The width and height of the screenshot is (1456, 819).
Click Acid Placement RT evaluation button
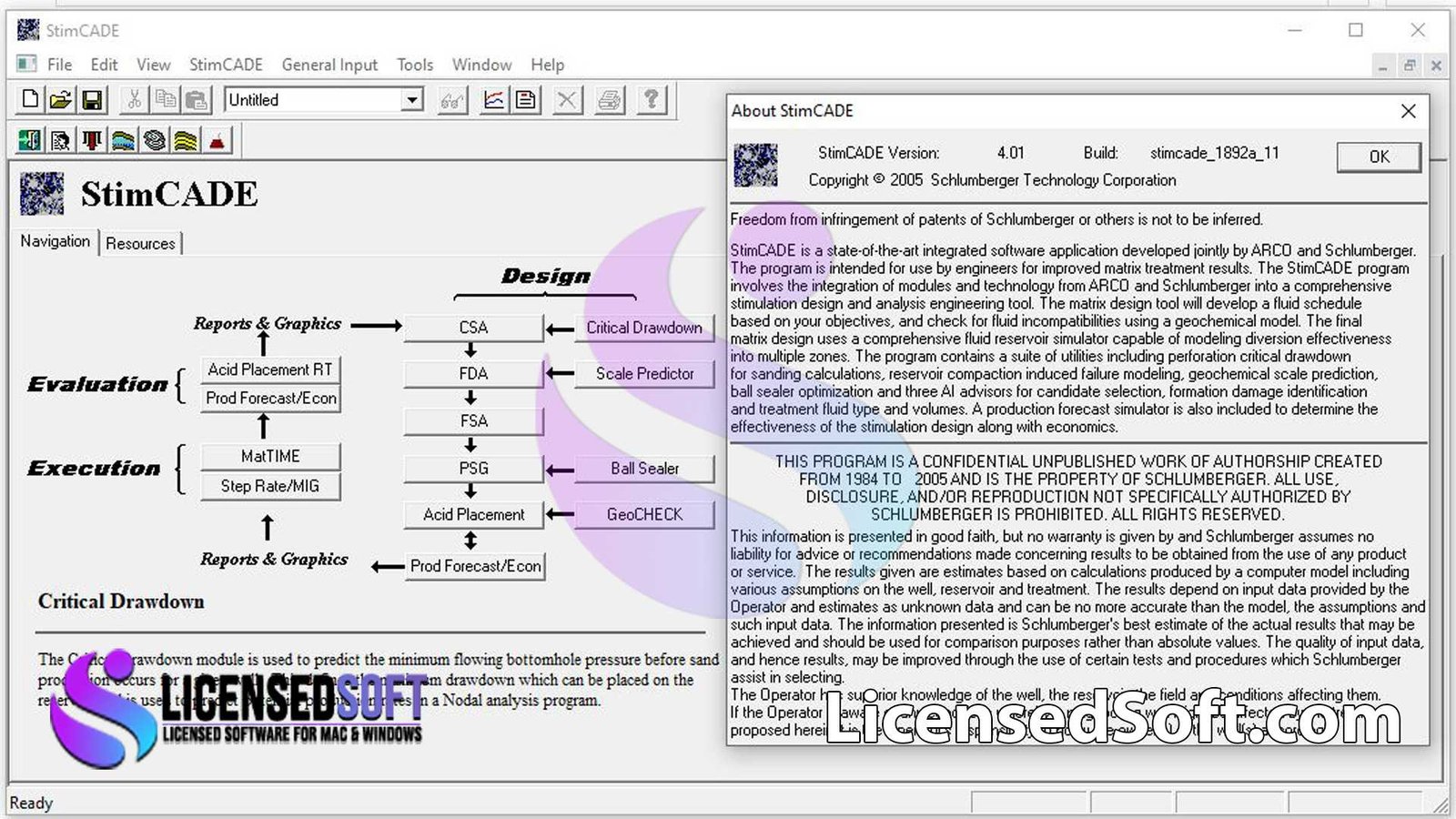[x=270, y=369]
